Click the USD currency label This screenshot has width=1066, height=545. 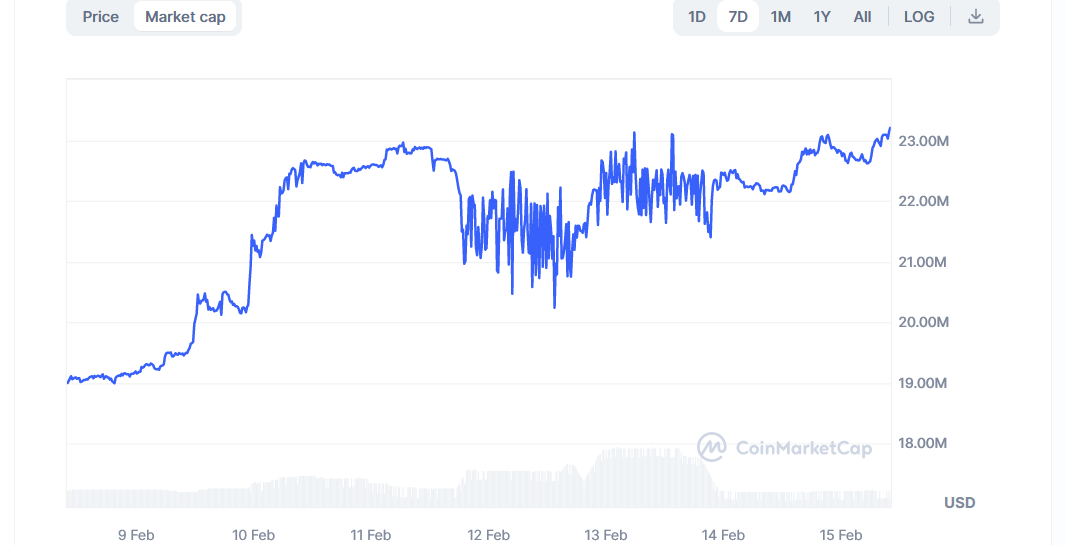pos(959,502)
